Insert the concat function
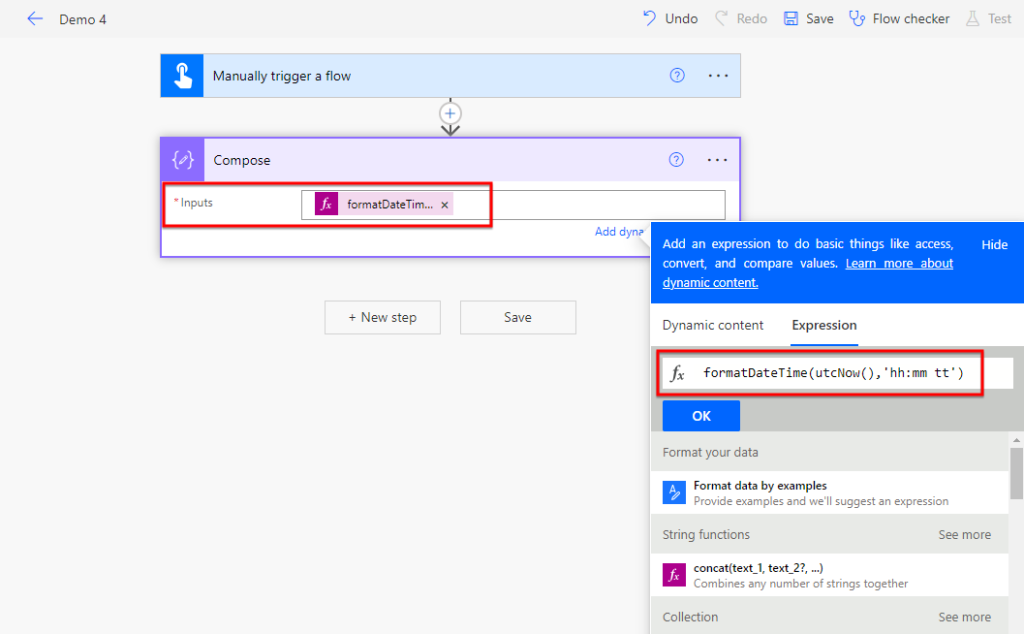The width and height of the screenshot is (1024, 634). pos(829,575)
